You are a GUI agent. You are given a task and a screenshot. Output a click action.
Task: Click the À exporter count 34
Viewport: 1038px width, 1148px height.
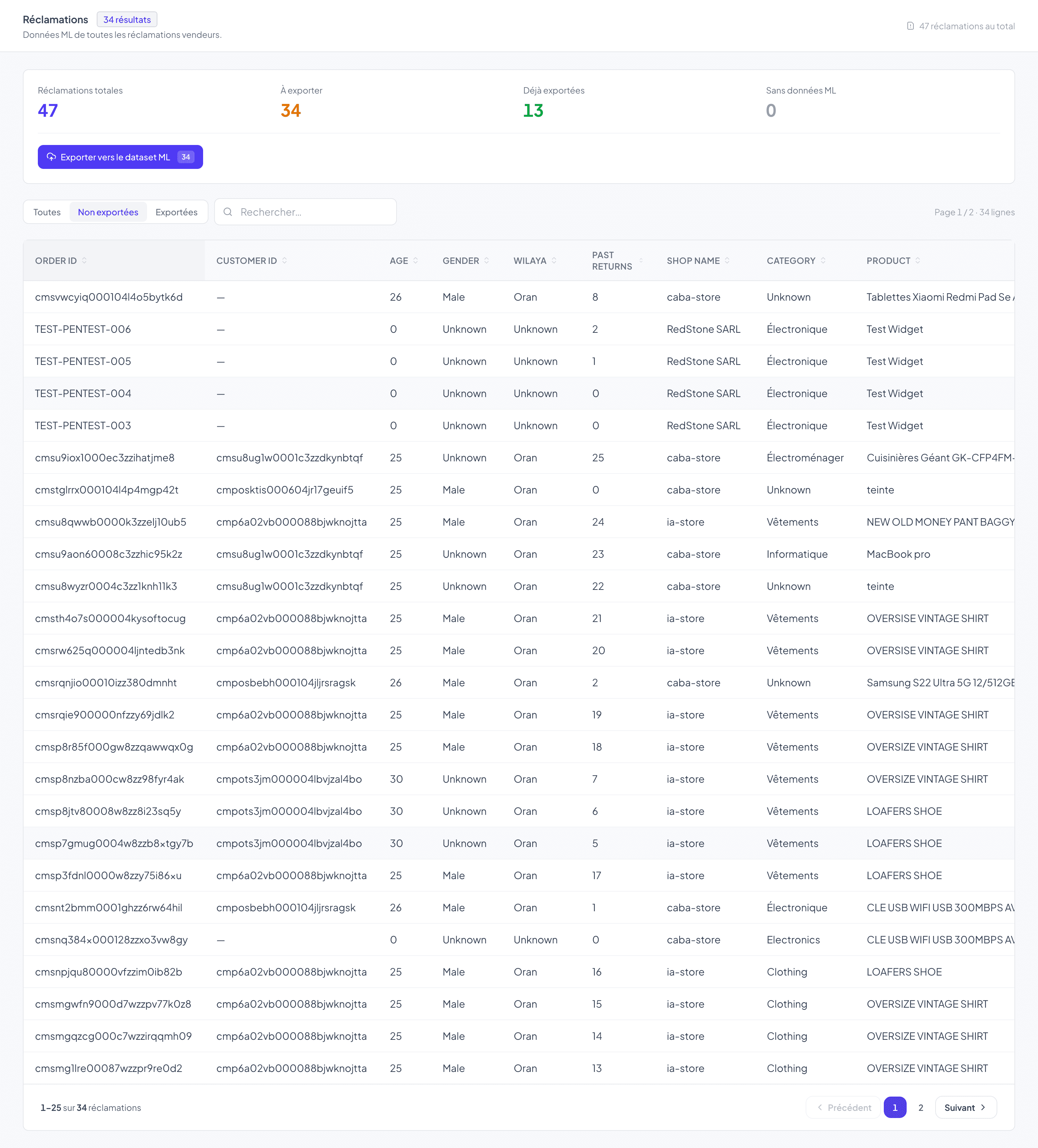tap(291, 110)
